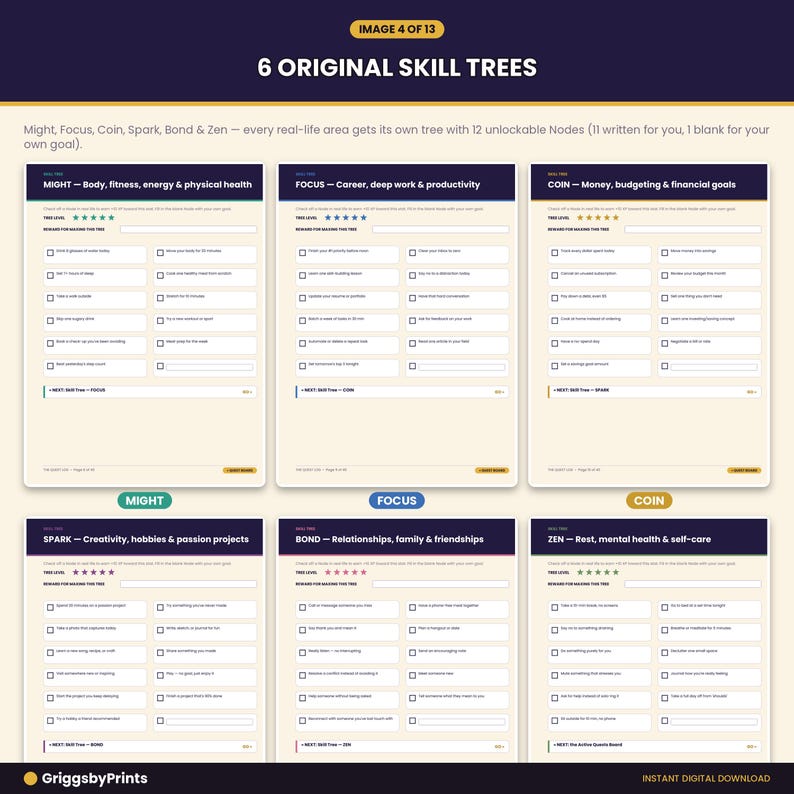
Task: Click reward input field on ZEN page
Action: tap(693, 584)
